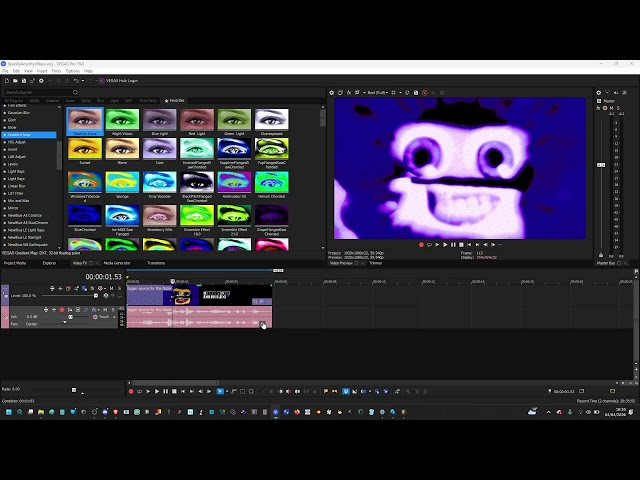Click the timeline Loop Playback icon
The image size is (640, 480).
point(140,391)
